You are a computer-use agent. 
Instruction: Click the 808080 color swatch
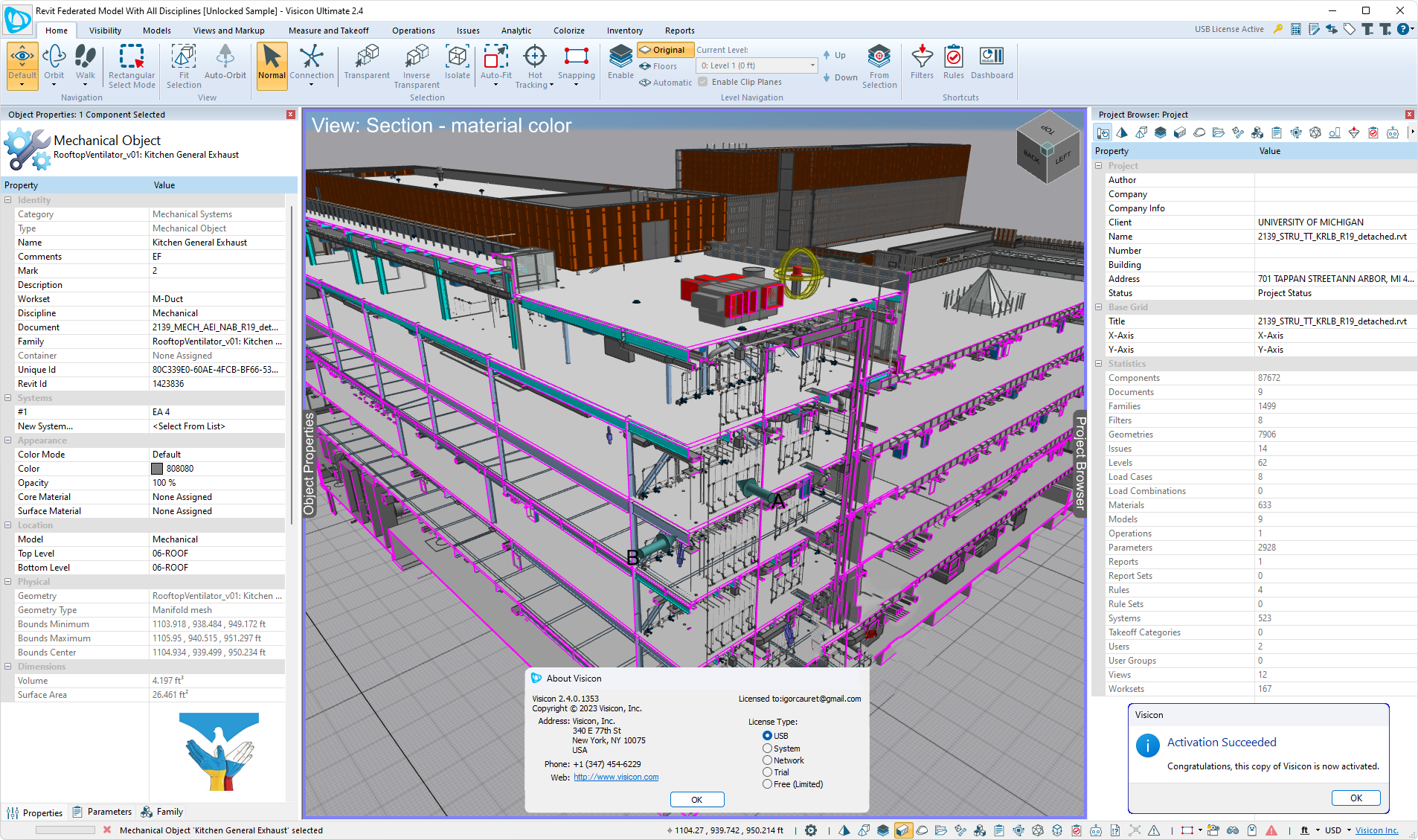(x=157, y=469)
